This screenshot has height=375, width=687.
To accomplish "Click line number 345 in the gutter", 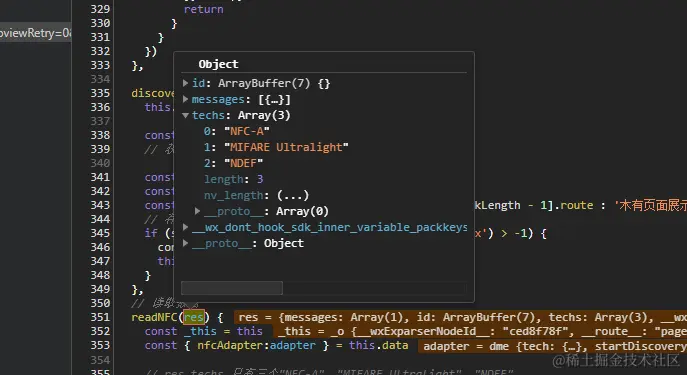I will pyautogui.click(x=100, y=233).
